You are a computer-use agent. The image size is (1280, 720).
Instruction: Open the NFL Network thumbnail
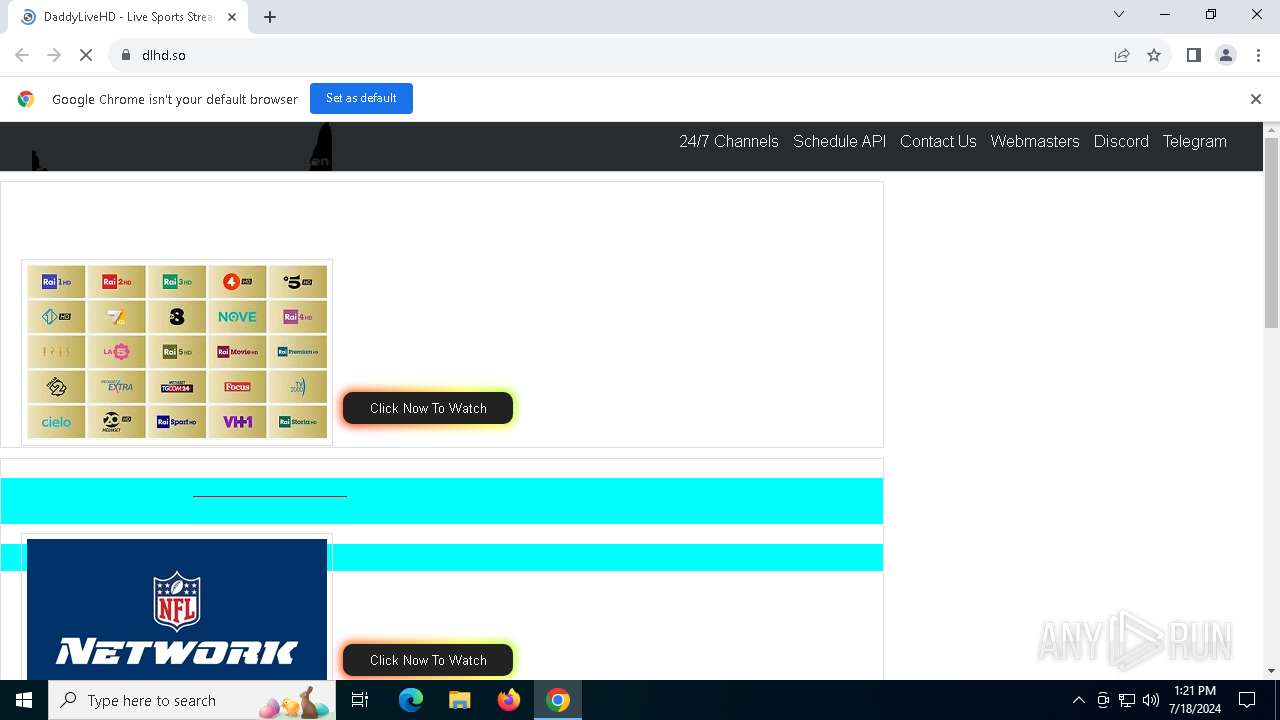(x=177, y=609)
